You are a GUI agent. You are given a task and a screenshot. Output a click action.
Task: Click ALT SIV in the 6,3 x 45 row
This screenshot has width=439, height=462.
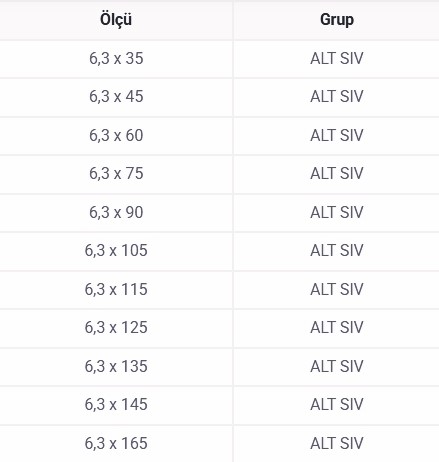point(337,97)
